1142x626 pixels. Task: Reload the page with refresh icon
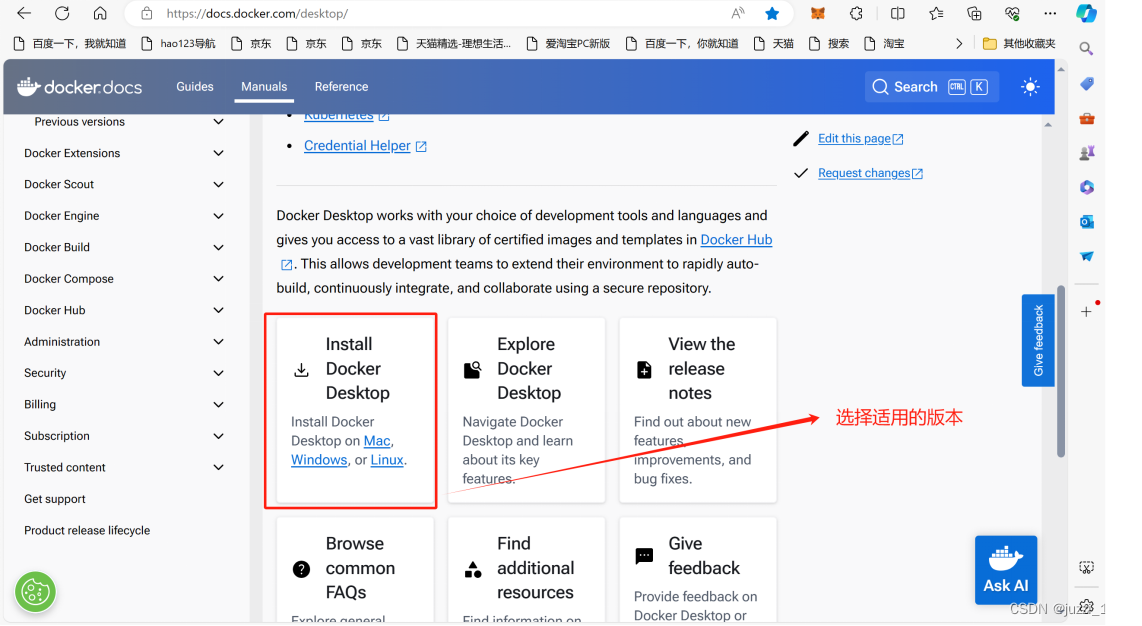[63, 13]
